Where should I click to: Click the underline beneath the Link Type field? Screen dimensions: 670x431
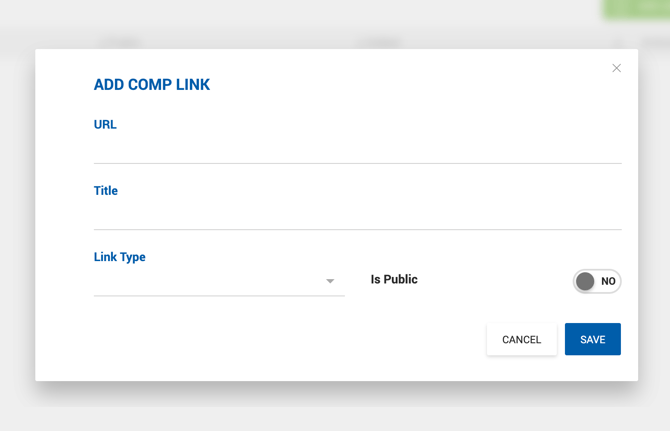219,296
